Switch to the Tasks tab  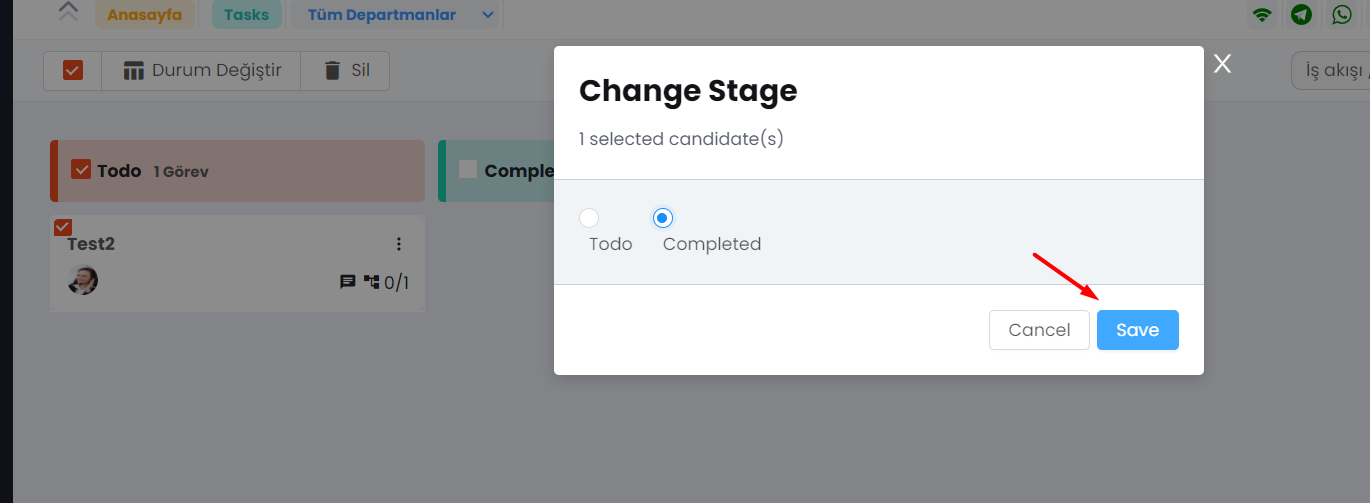tap(247, 15)
